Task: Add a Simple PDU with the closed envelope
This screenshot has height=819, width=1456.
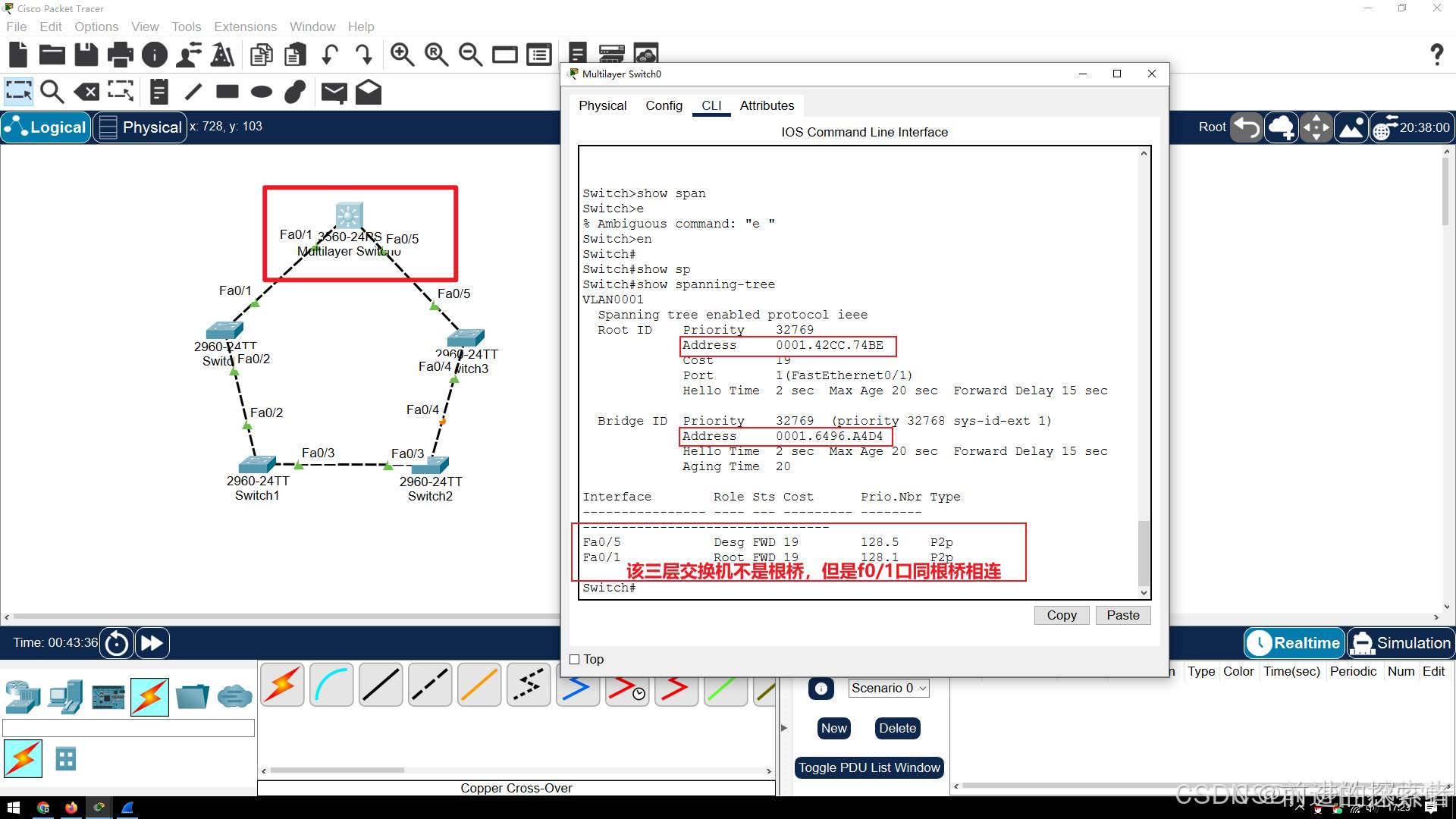Action: click(334, 93)
